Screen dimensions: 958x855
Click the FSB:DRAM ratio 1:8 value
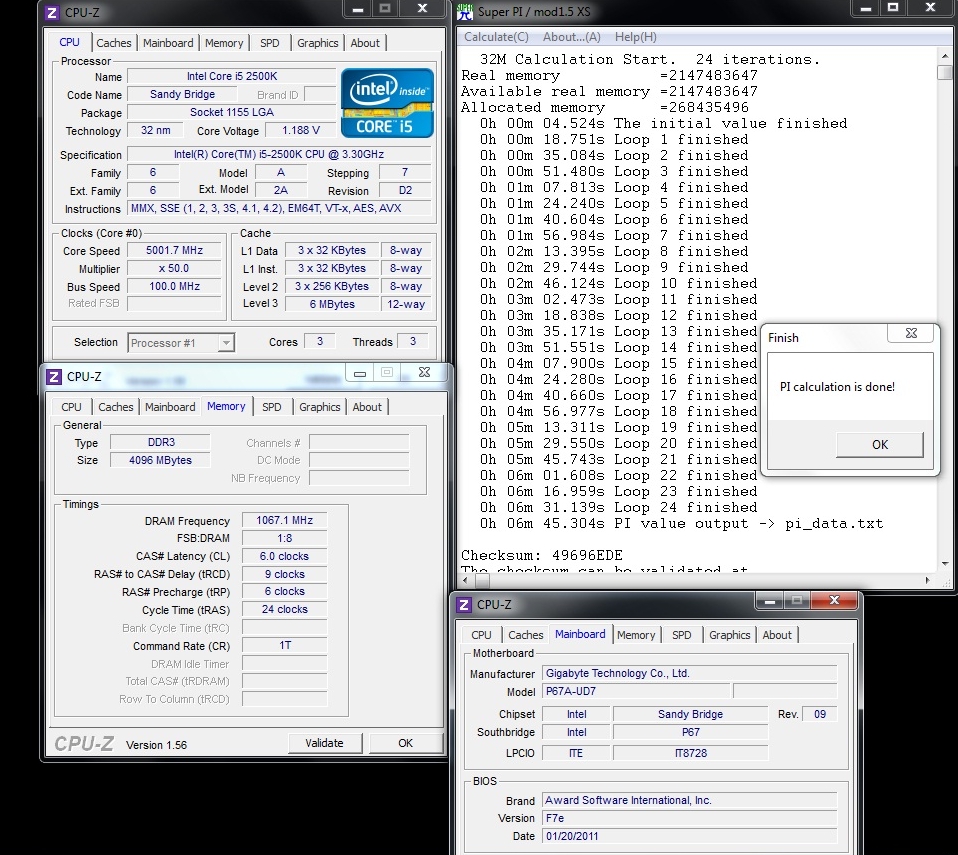click(x=284, y=538)
